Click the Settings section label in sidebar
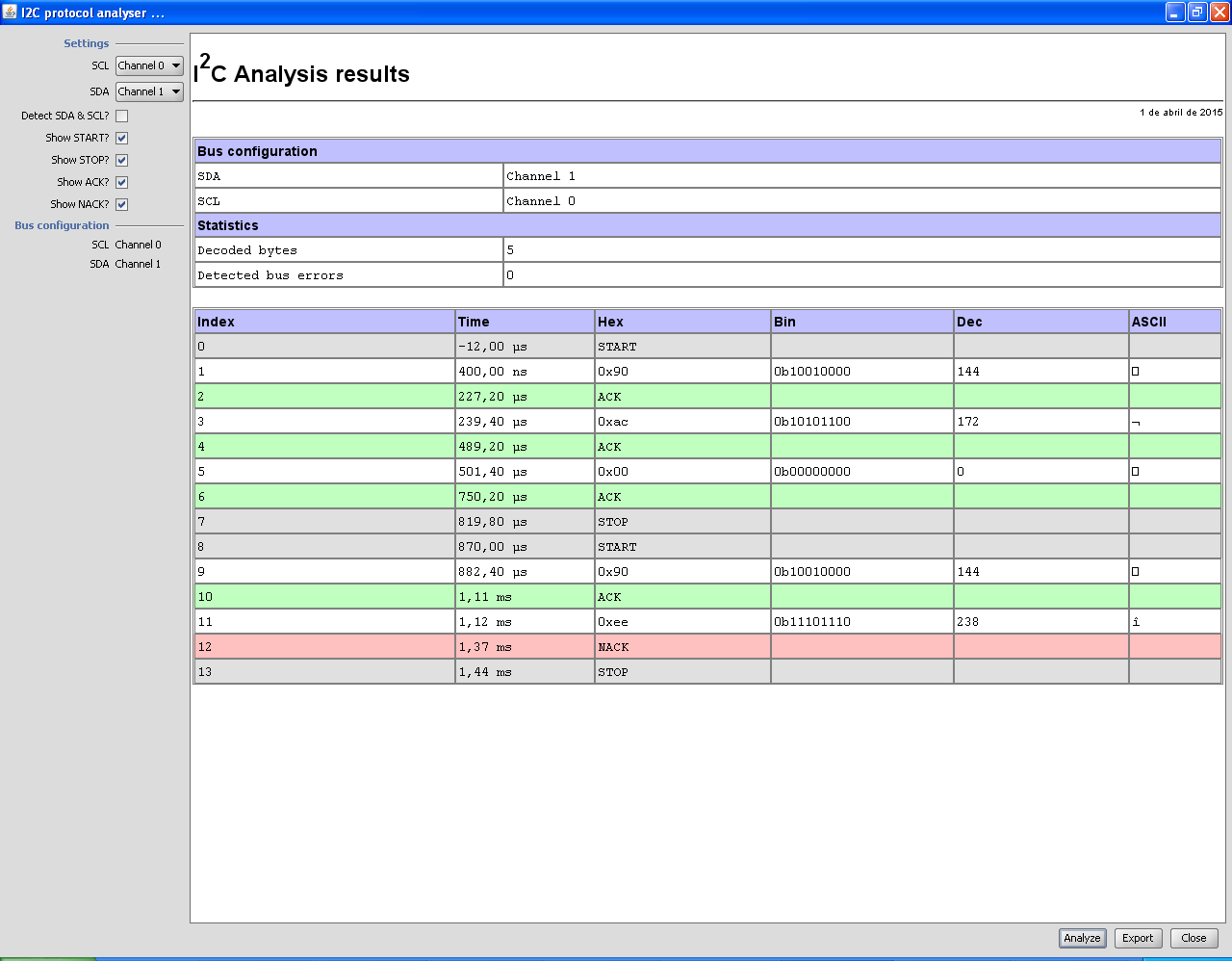Viewport: 1232px width, 961px height. click(87, 43)
